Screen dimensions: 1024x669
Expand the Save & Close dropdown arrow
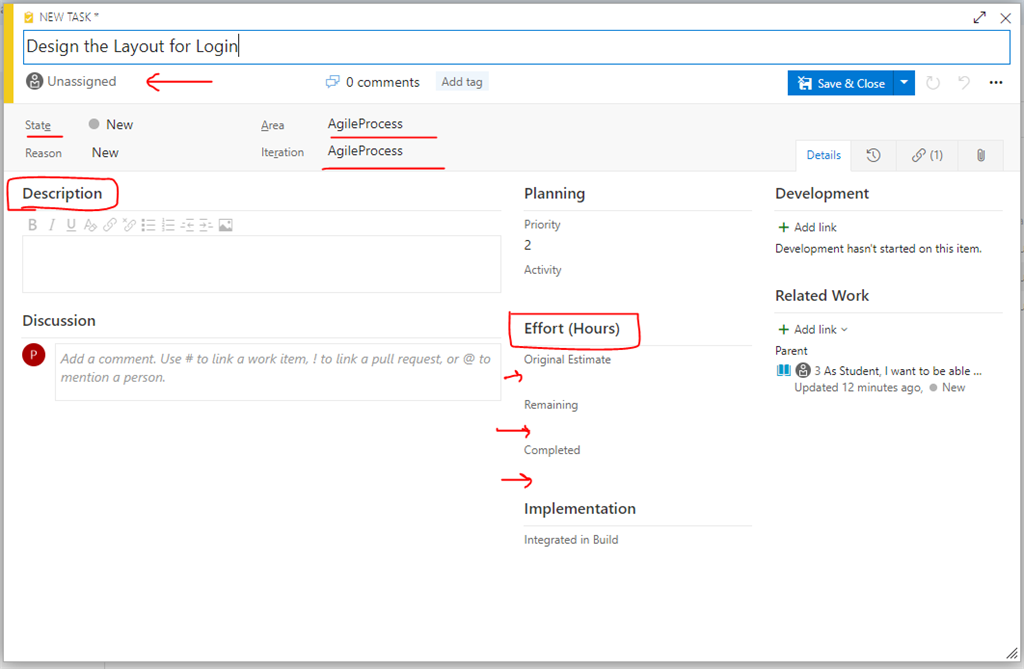point(904,83)
